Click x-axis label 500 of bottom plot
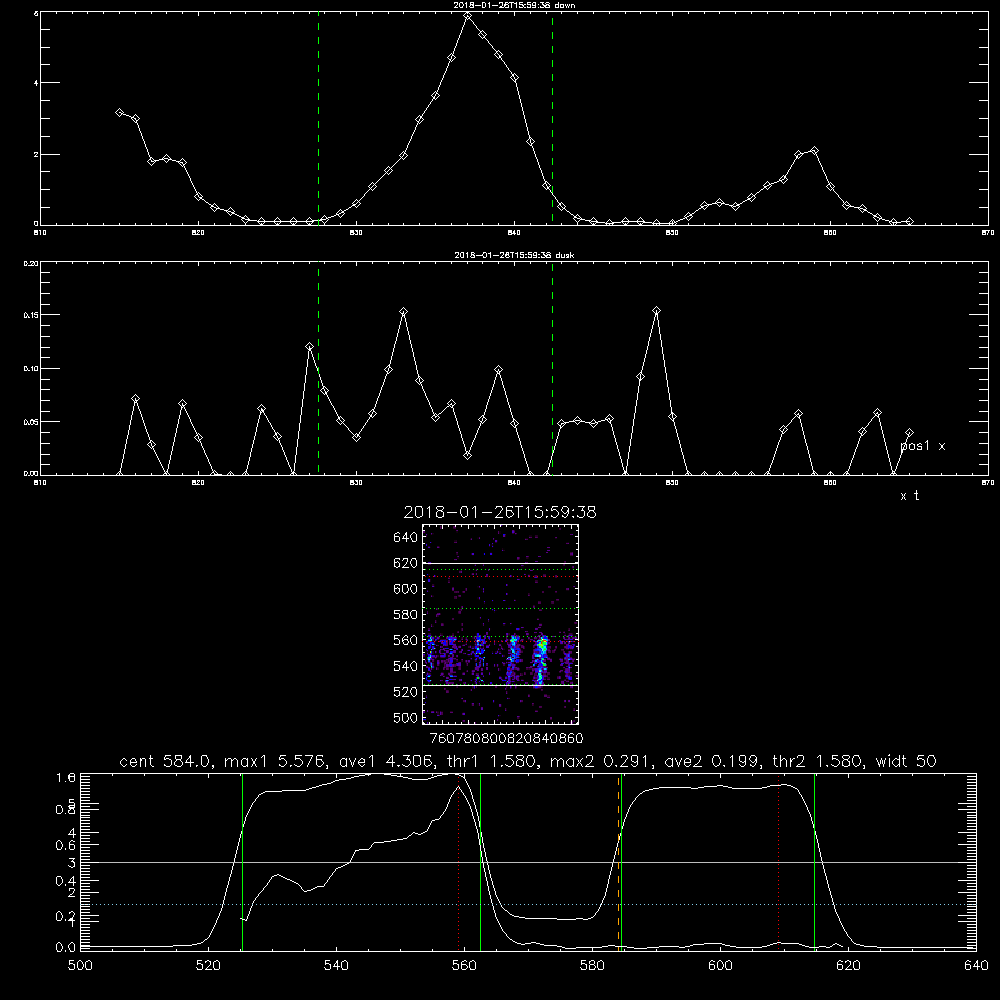 point(80,966)
